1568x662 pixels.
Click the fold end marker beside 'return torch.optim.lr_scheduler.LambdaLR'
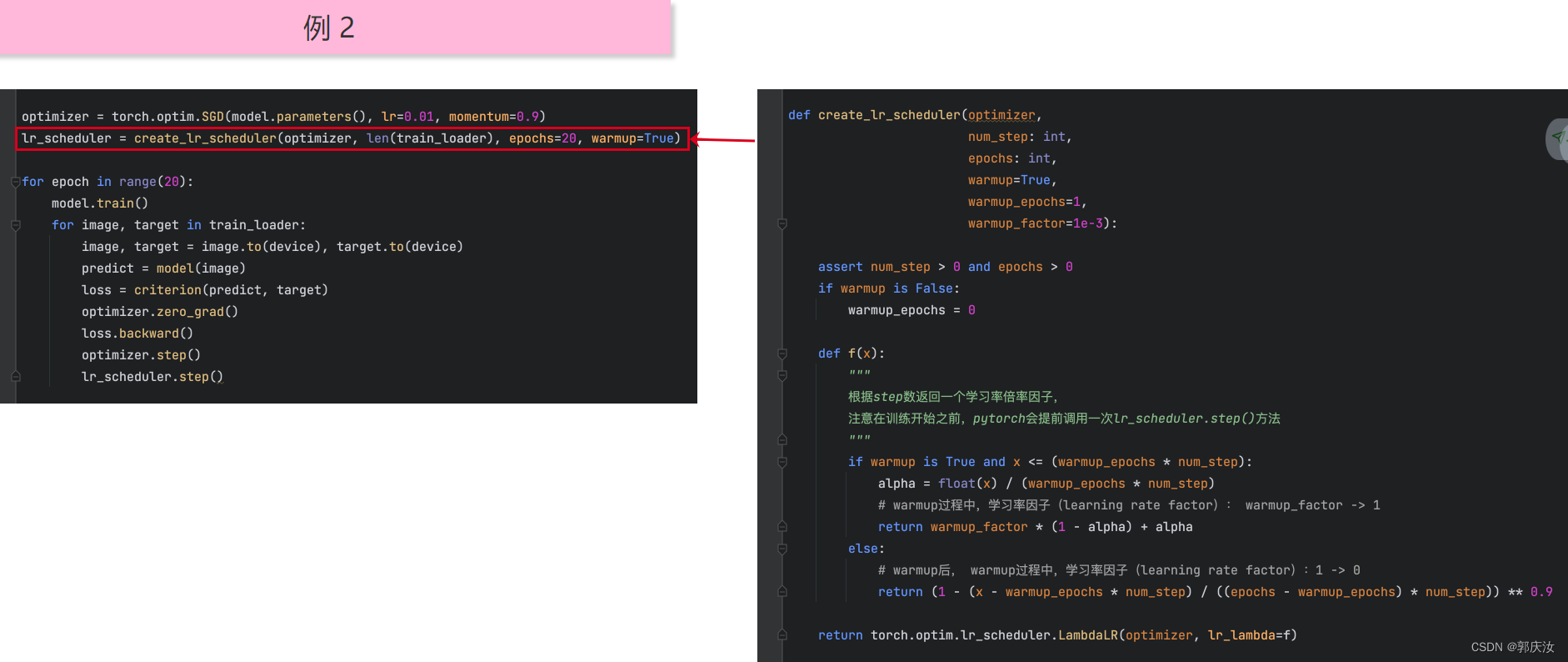click(782, 635)
